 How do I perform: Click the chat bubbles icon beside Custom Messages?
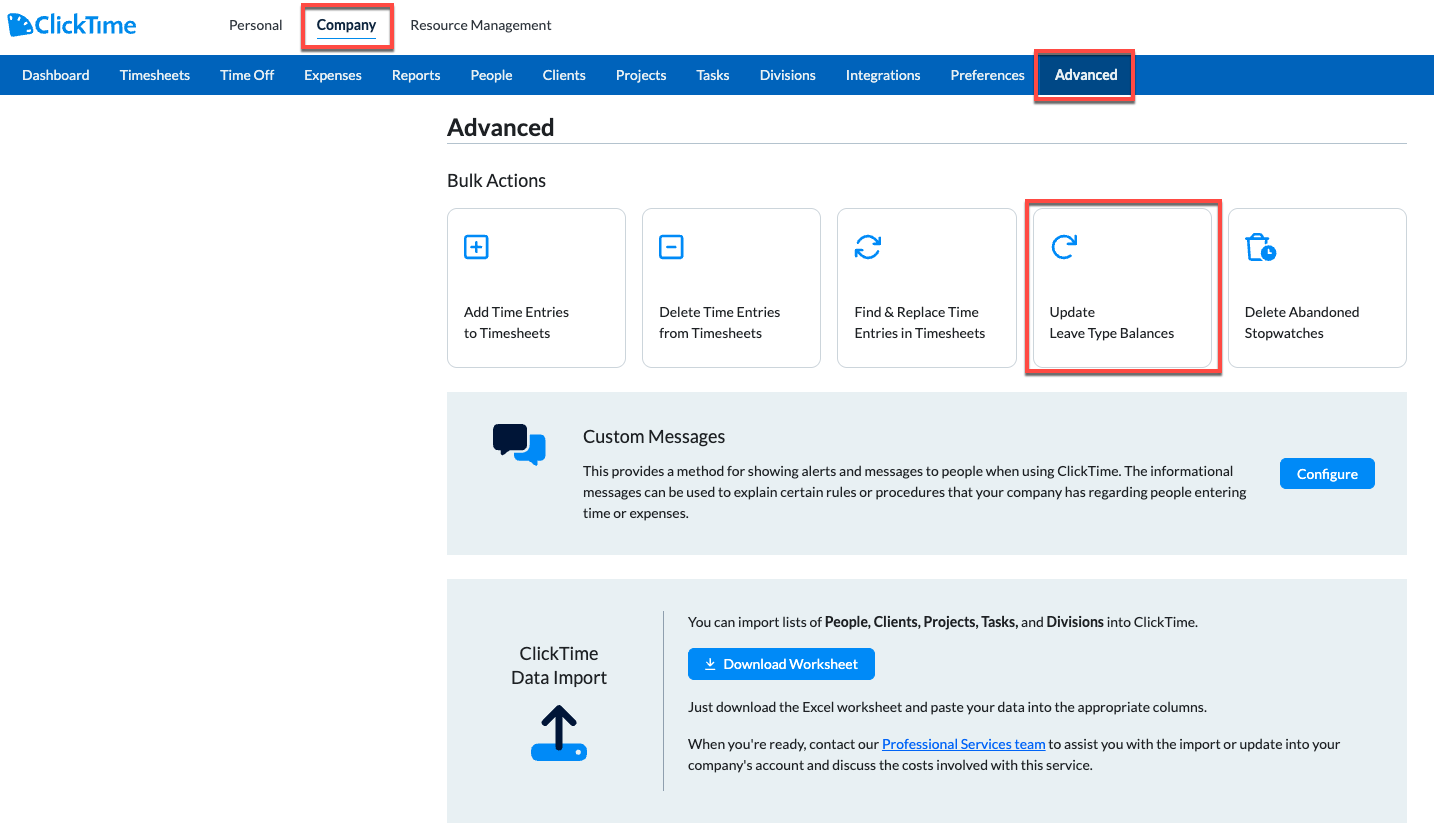pos(520,444)
